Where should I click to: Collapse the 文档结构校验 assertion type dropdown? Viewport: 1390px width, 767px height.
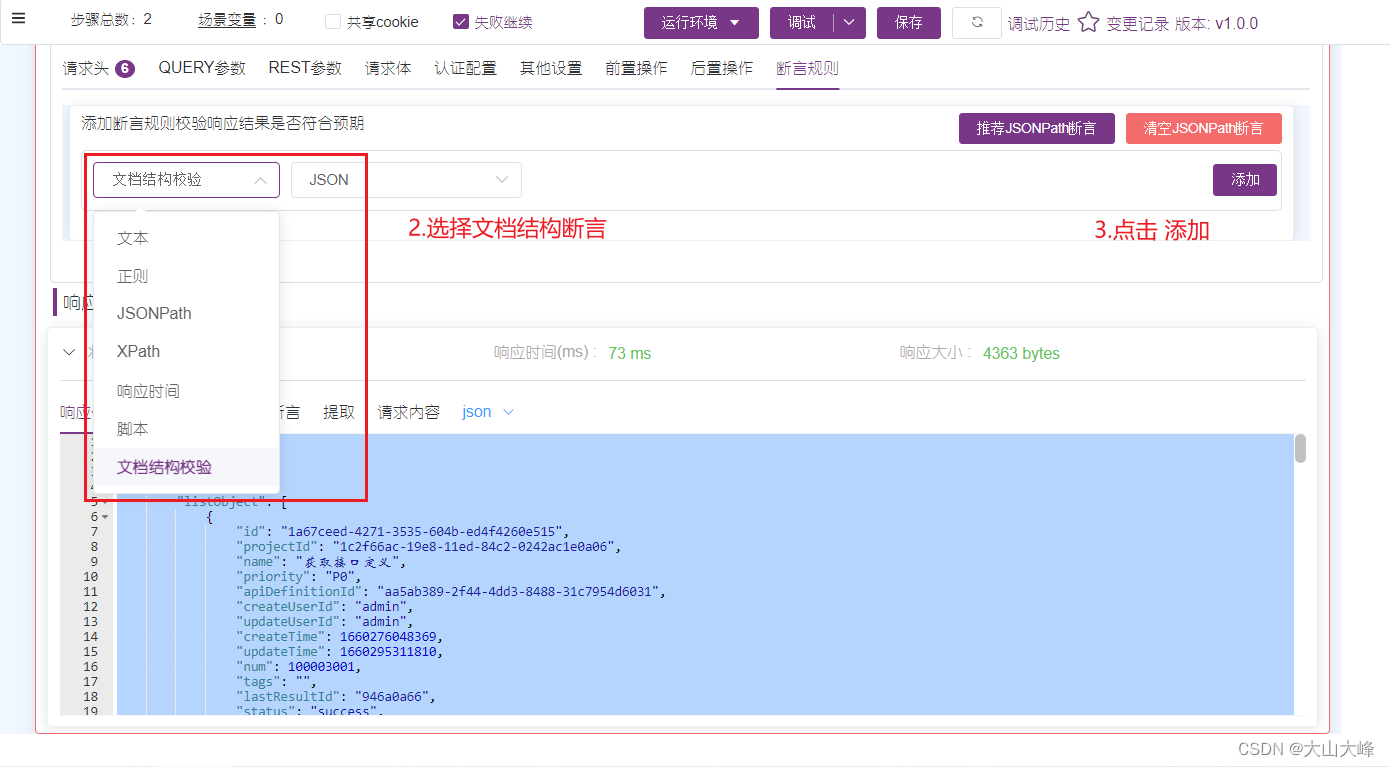[x=186, y=180]
